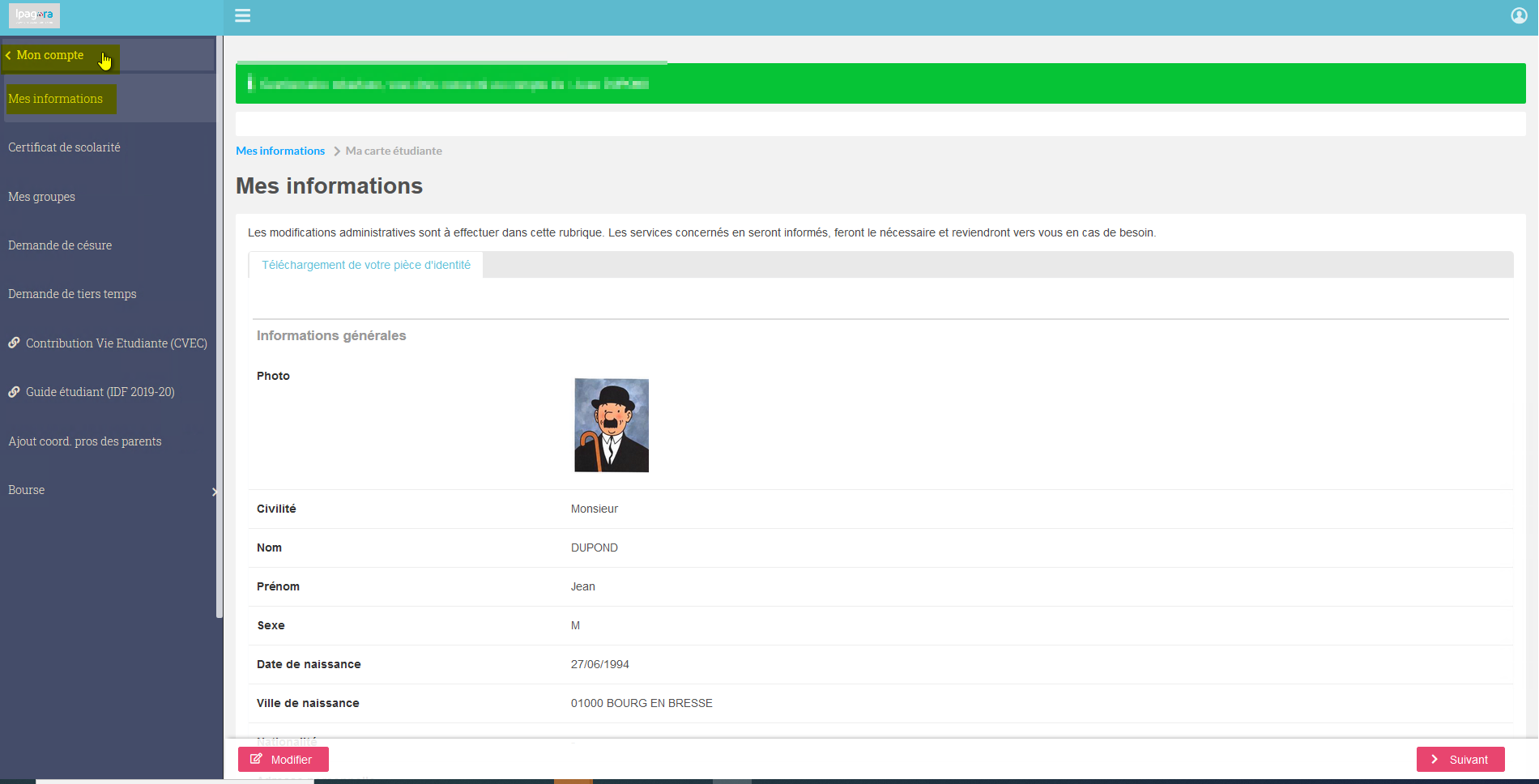Go to Ma carte étudiante breadcrumb
Screen dimensions: 1539x784
tap(394, 151)
